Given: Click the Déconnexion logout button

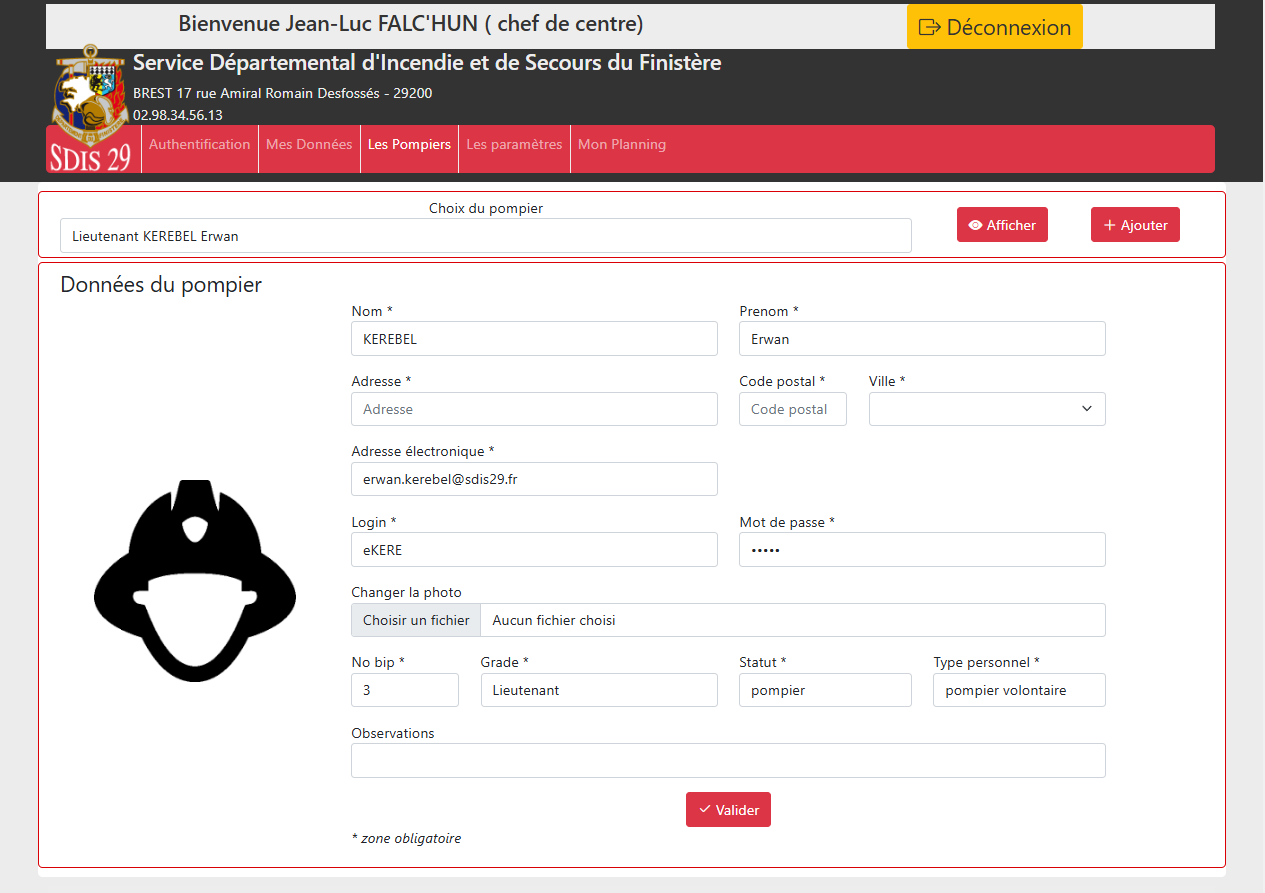Looking at the screenshot, I should [x=994, y=27].
